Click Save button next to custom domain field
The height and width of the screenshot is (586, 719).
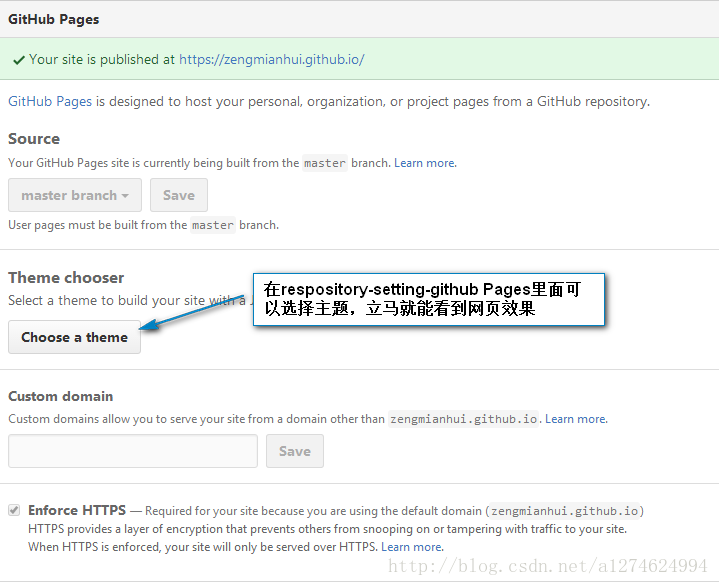point(295,451)
